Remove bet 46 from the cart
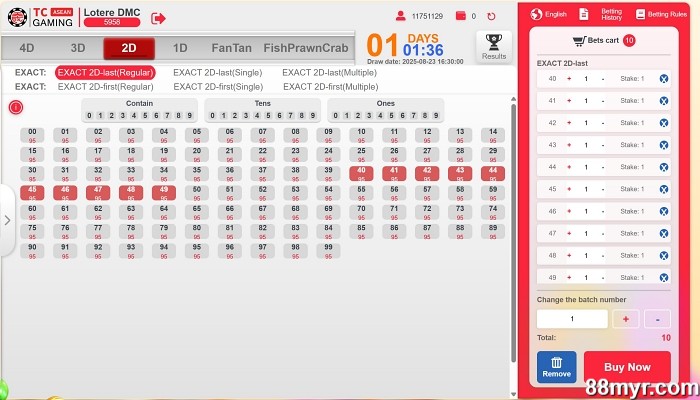700x400 pixels. tap(664, 211)
